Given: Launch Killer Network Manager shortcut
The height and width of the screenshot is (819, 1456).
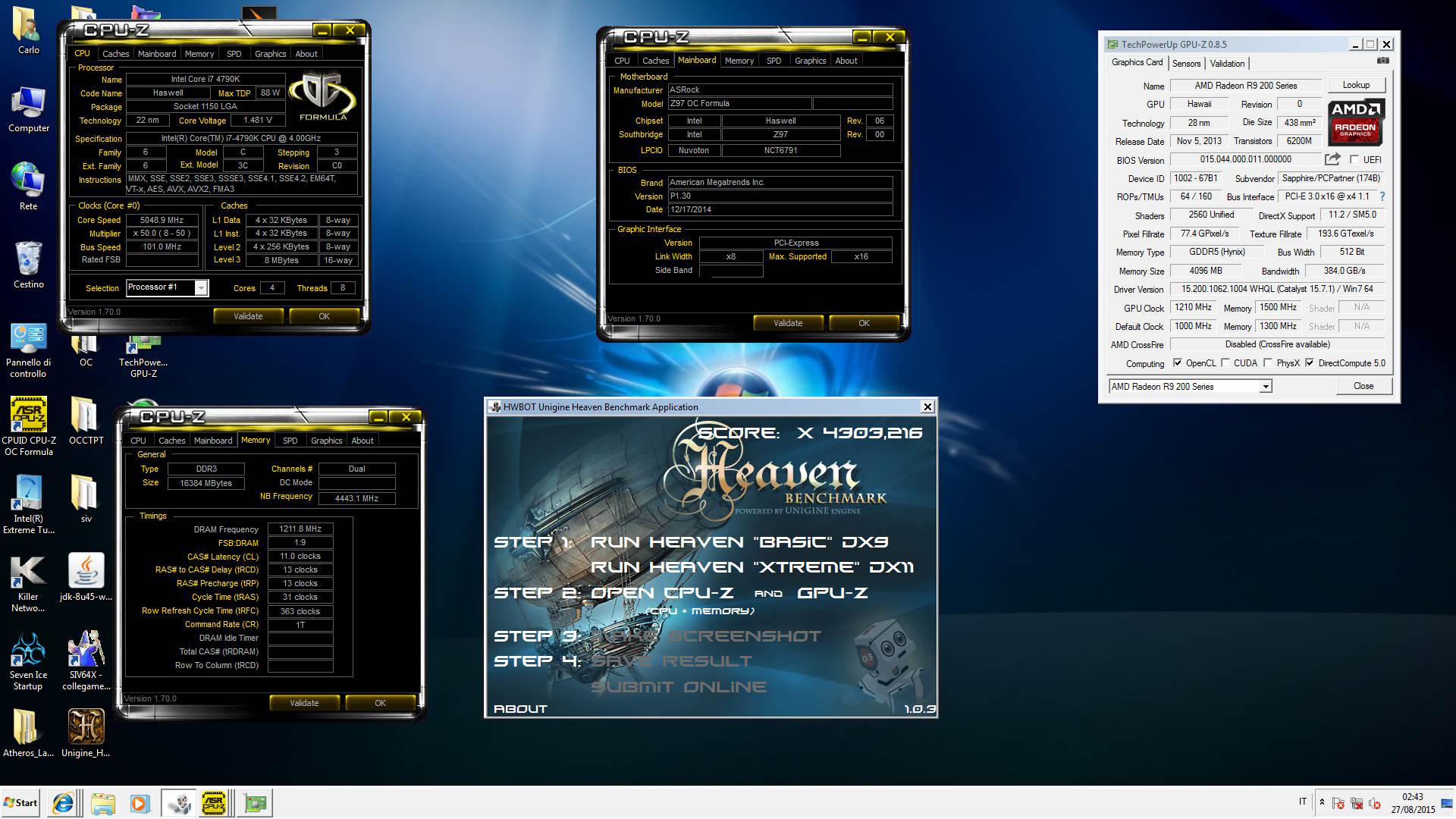Looking at the screenshot, I should [28, 582].
